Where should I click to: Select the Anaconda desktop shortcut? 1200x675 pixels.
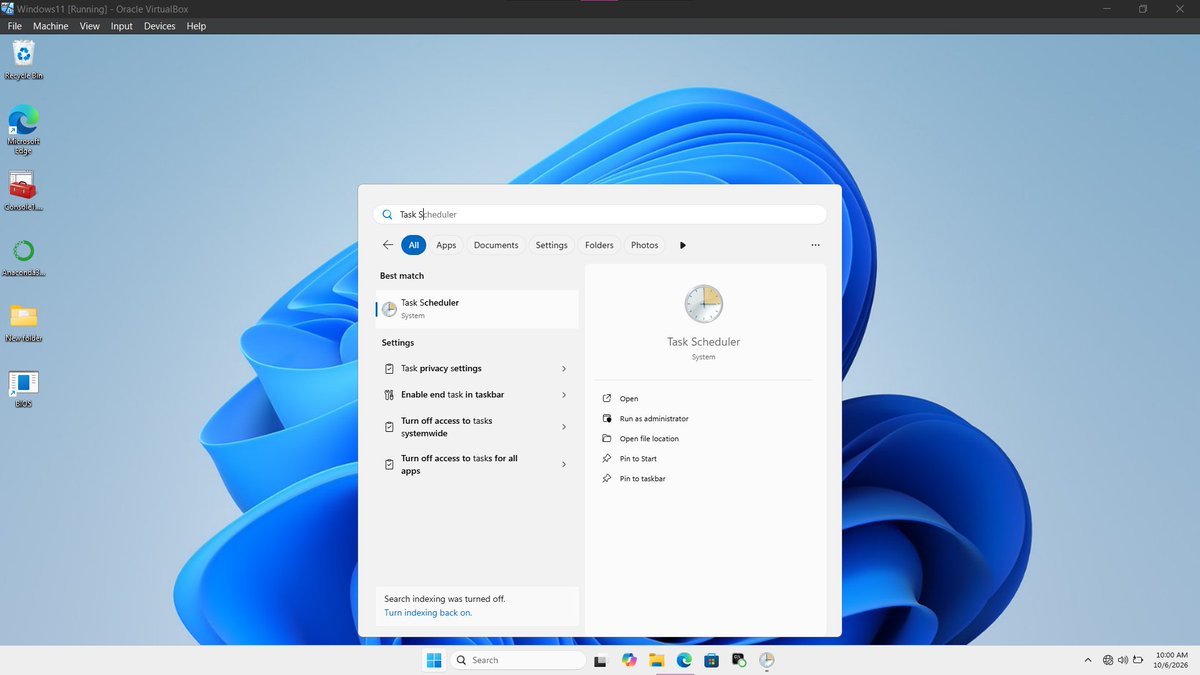tap(23, 257)
